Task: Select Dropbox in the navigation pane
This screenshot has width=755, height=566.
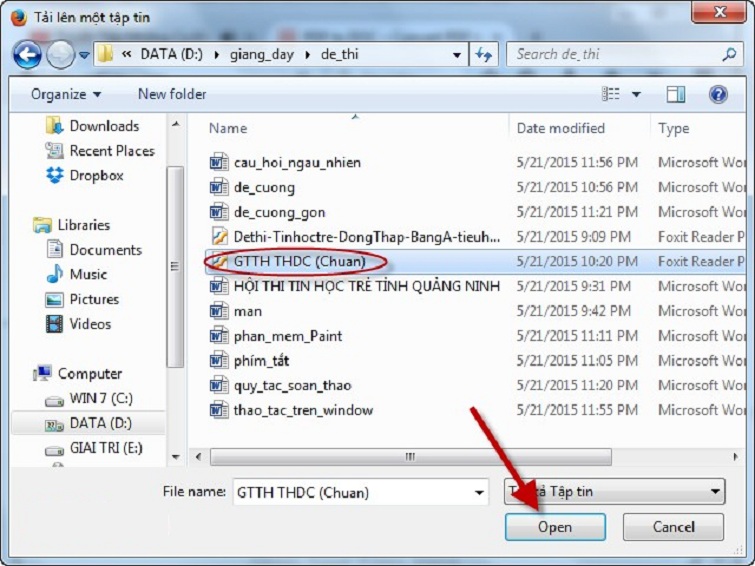Action: click(x=96, y=175)
